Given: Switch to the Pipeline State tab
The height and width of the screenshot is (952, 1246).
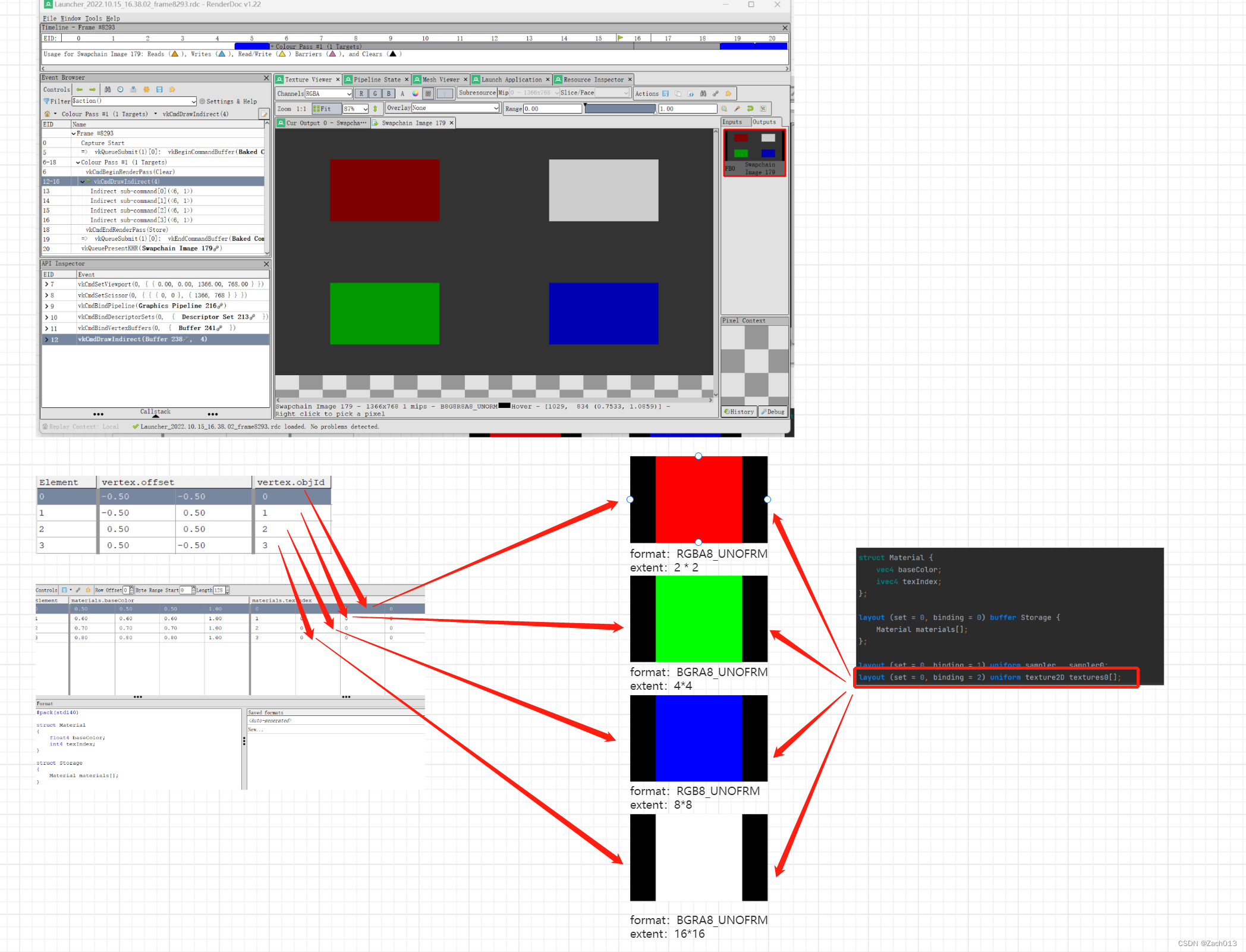Looking at the screenshot, I should tap(376, 80).
